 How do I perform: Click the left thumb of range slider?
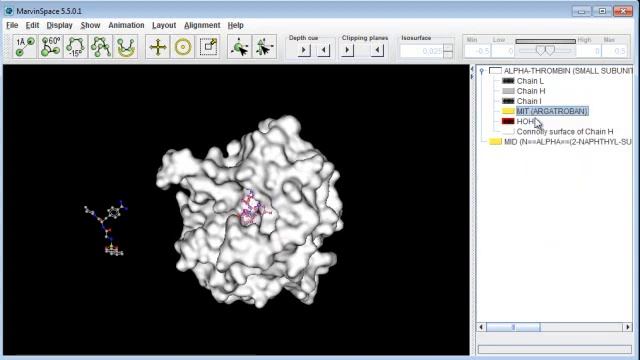[540, 51]
